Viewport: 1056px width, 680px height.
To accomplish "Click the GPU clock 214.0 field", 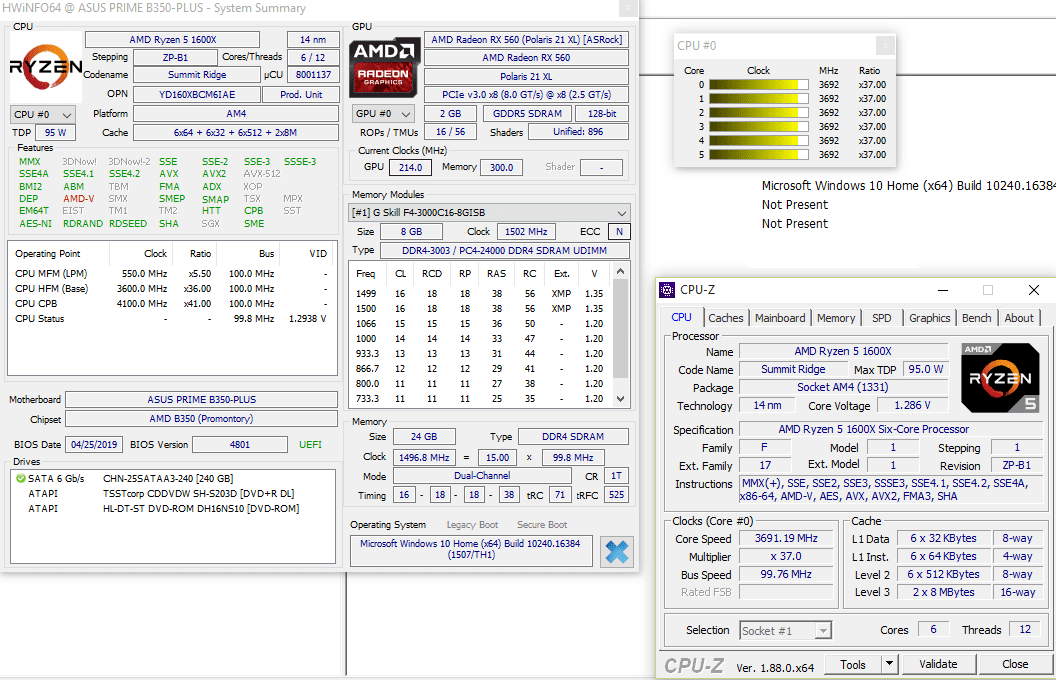I will [x=410, y=168].
